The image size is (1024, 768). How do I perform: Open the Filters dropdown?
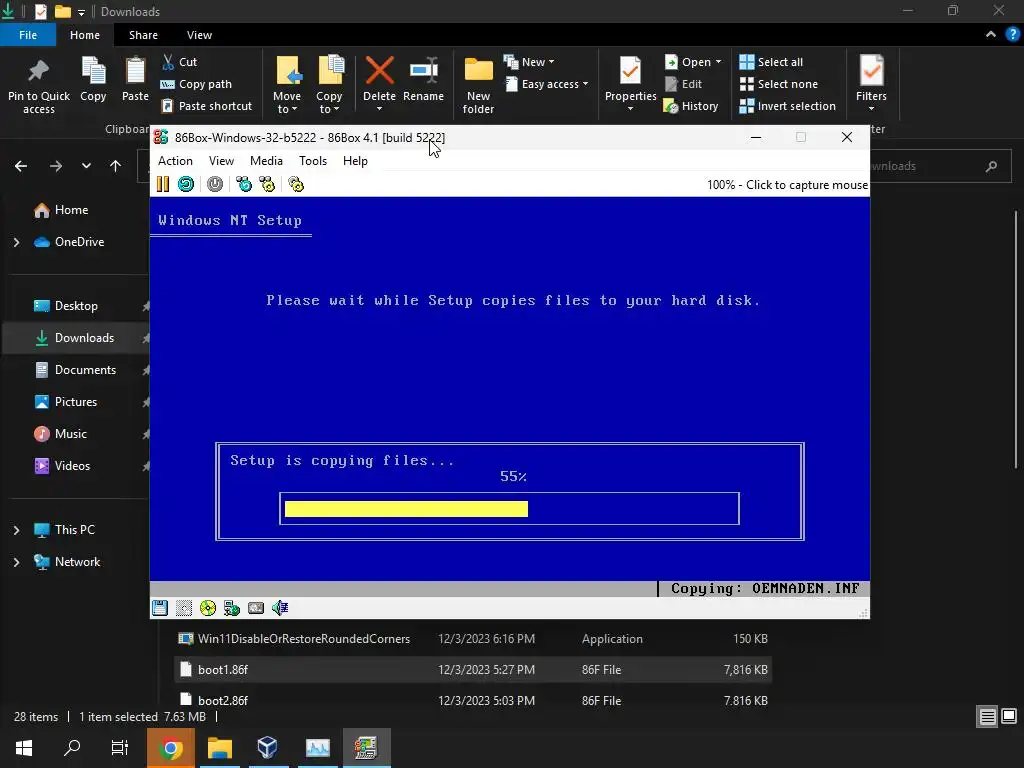pos(872,84)
